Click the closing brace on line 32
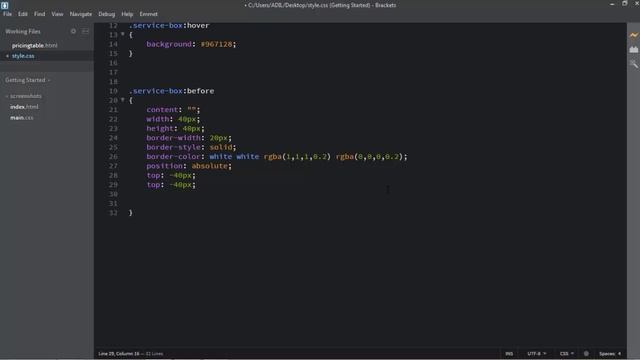The image size is (640, 360). pyautogui.click(x=131, y=213)
